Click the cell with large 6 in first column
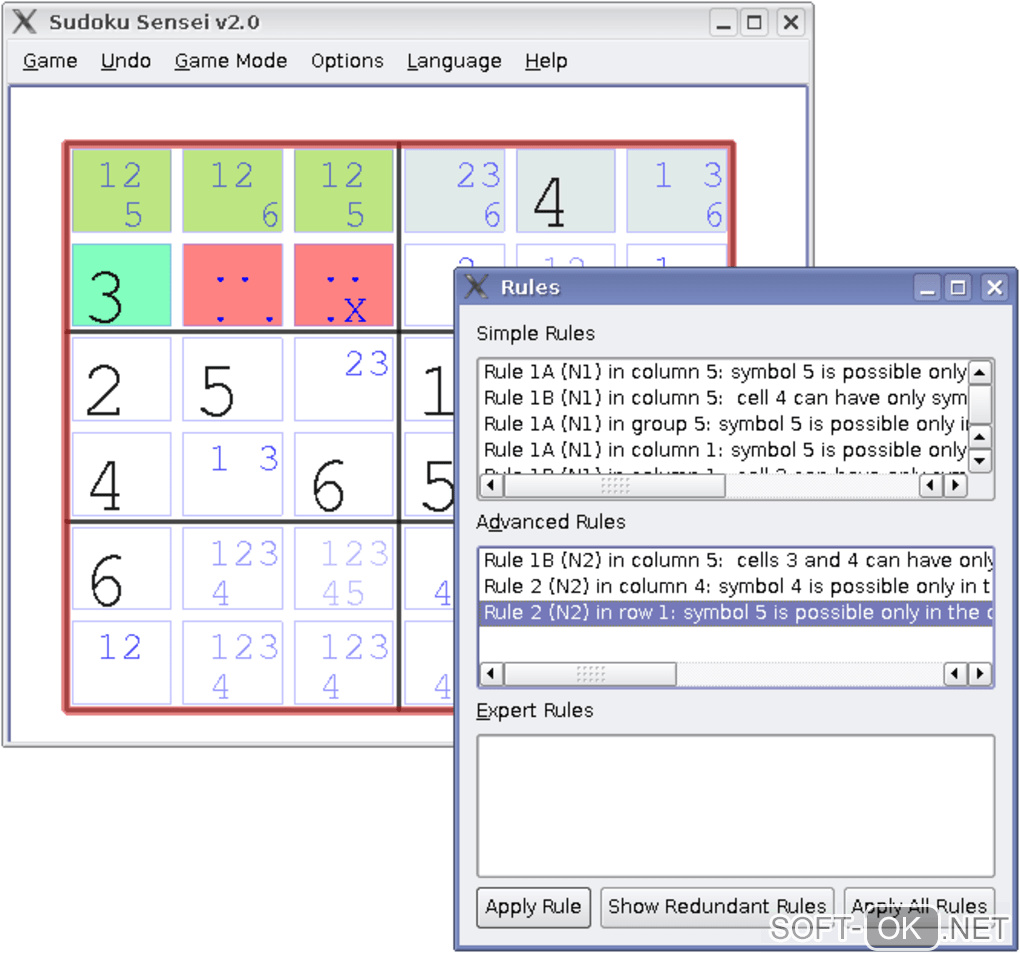1020x953 pixels. point(122,569)
